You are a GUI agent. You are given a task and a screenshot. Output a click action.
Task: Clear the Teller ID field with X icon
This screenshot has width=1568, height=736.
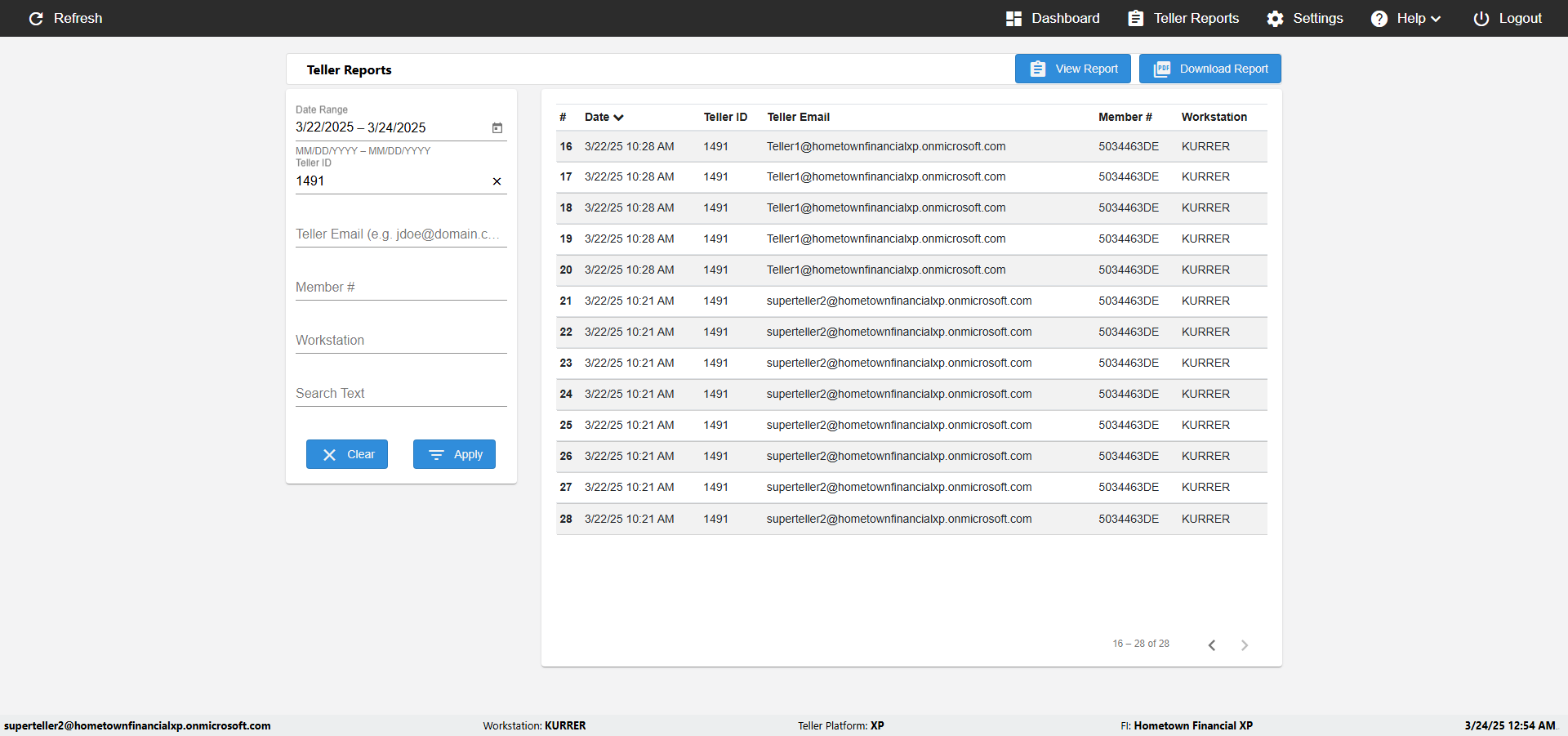pyautogui.click(x=497, y=181)
